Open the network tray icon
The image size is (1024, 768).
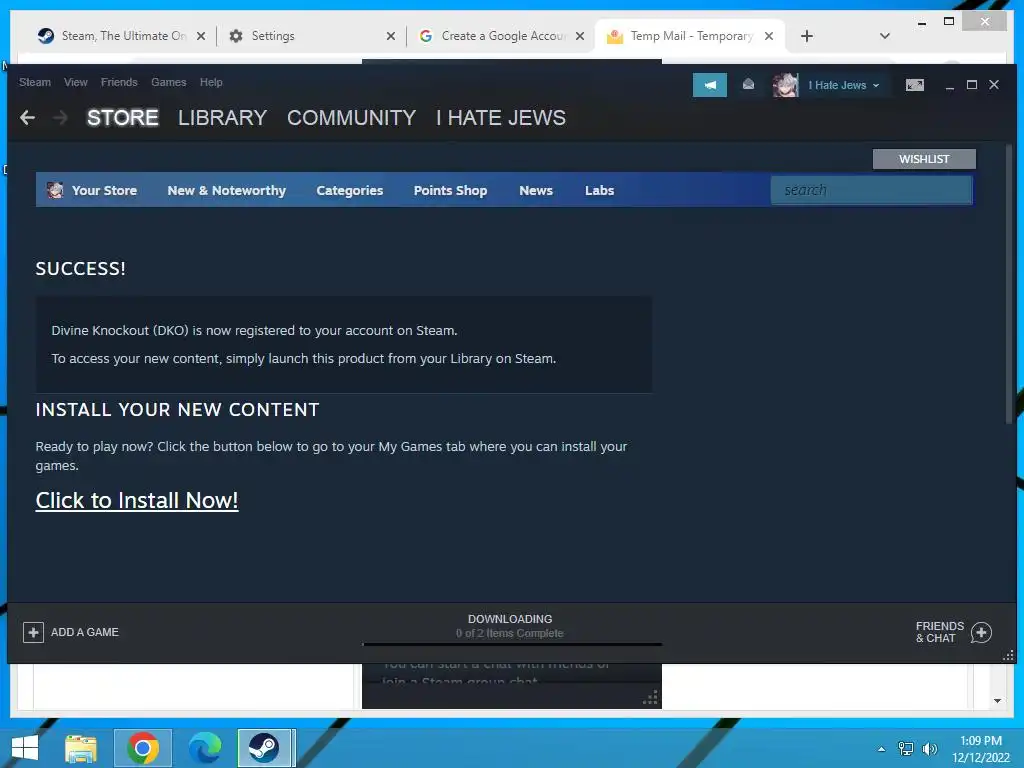906,748
